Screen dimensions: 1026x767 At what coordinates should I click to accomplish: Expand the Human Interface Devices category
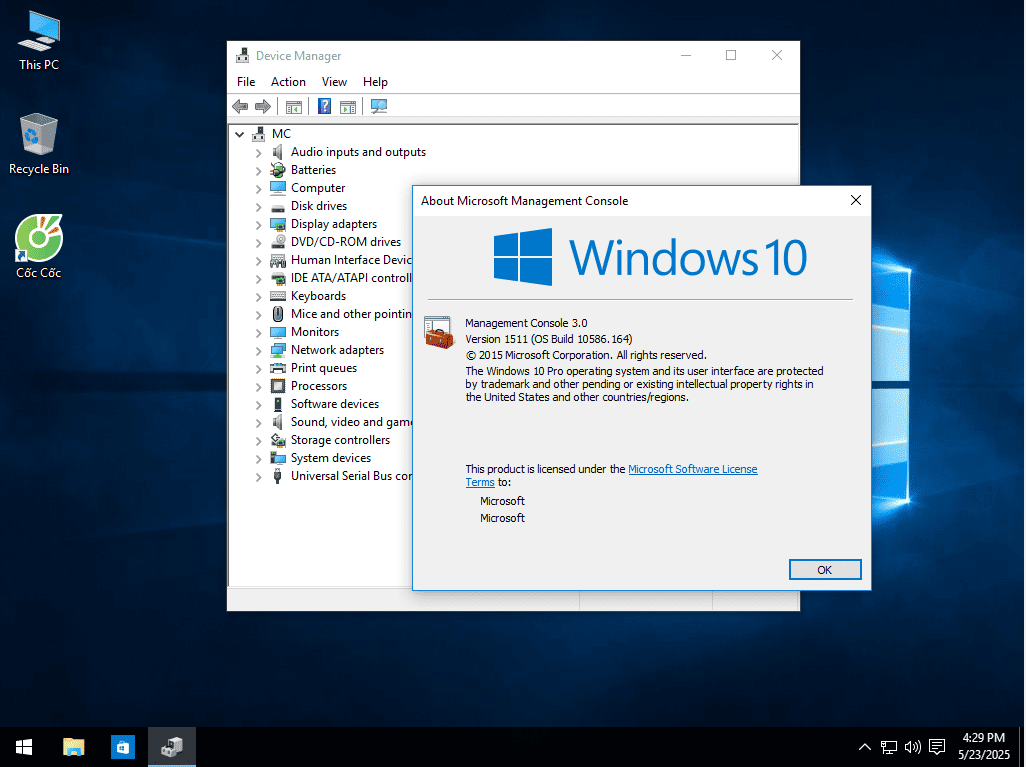[258, 260]
